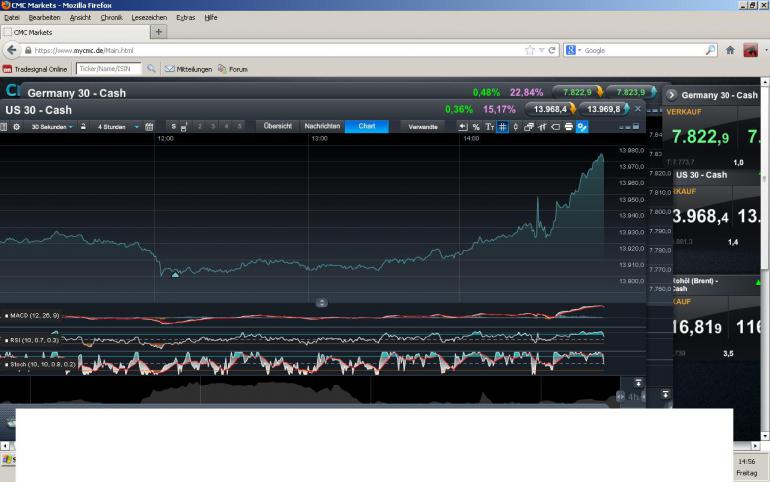Toggle the MACD (12, 26, 9) indicator
The width and height of the screenshot is (770, 482).
(x=32, y=316)
